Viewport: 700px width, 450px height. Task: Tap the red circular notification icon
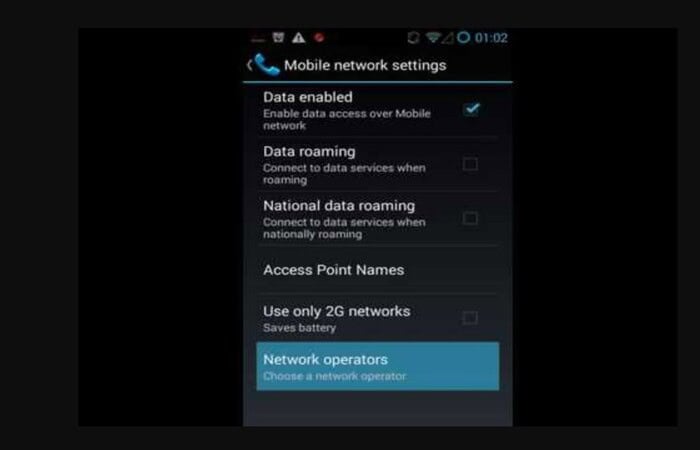(x=319, y=38)
